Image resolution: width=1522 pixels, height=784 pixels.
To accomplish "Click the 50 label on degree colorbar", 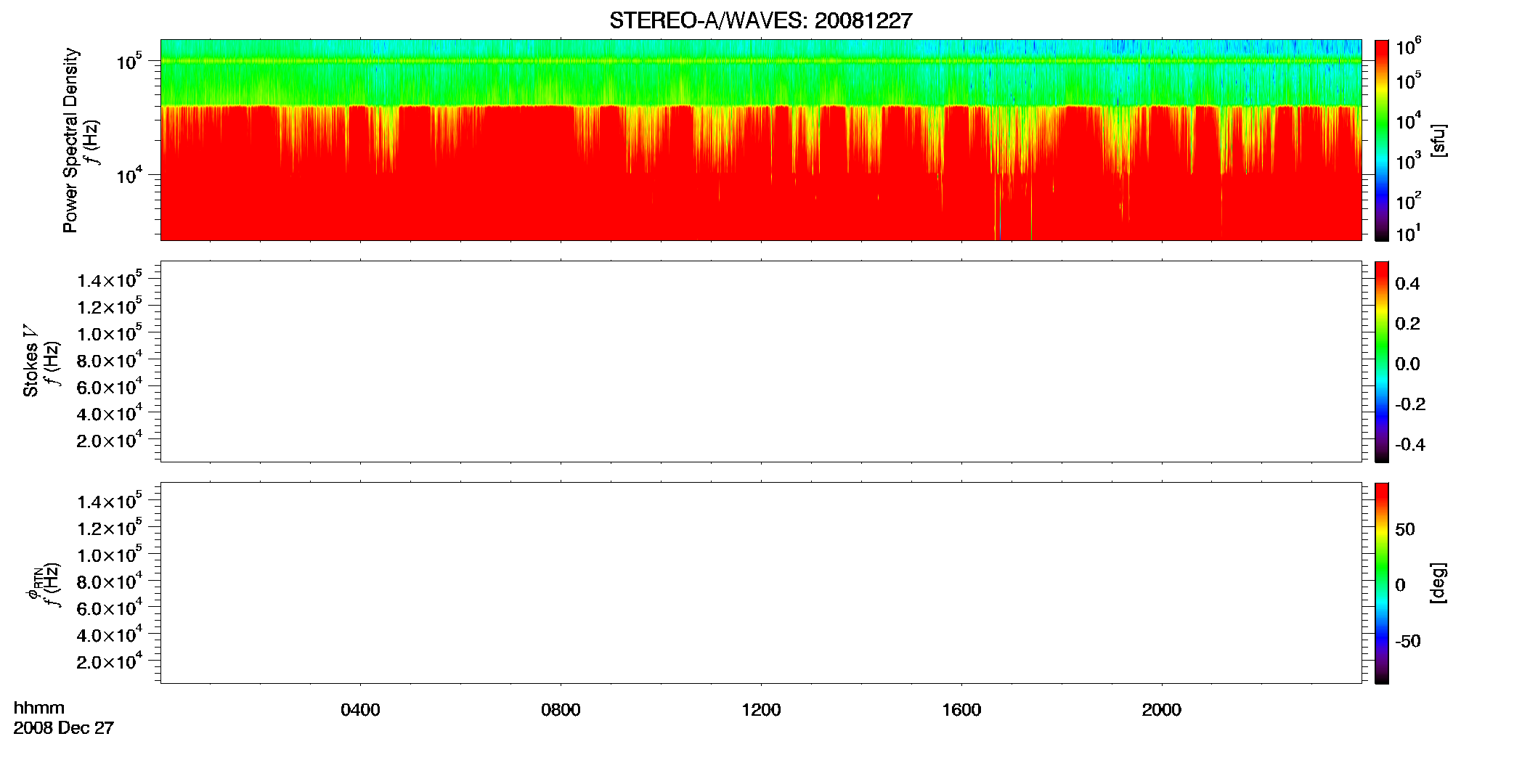I will (1405, 529).
